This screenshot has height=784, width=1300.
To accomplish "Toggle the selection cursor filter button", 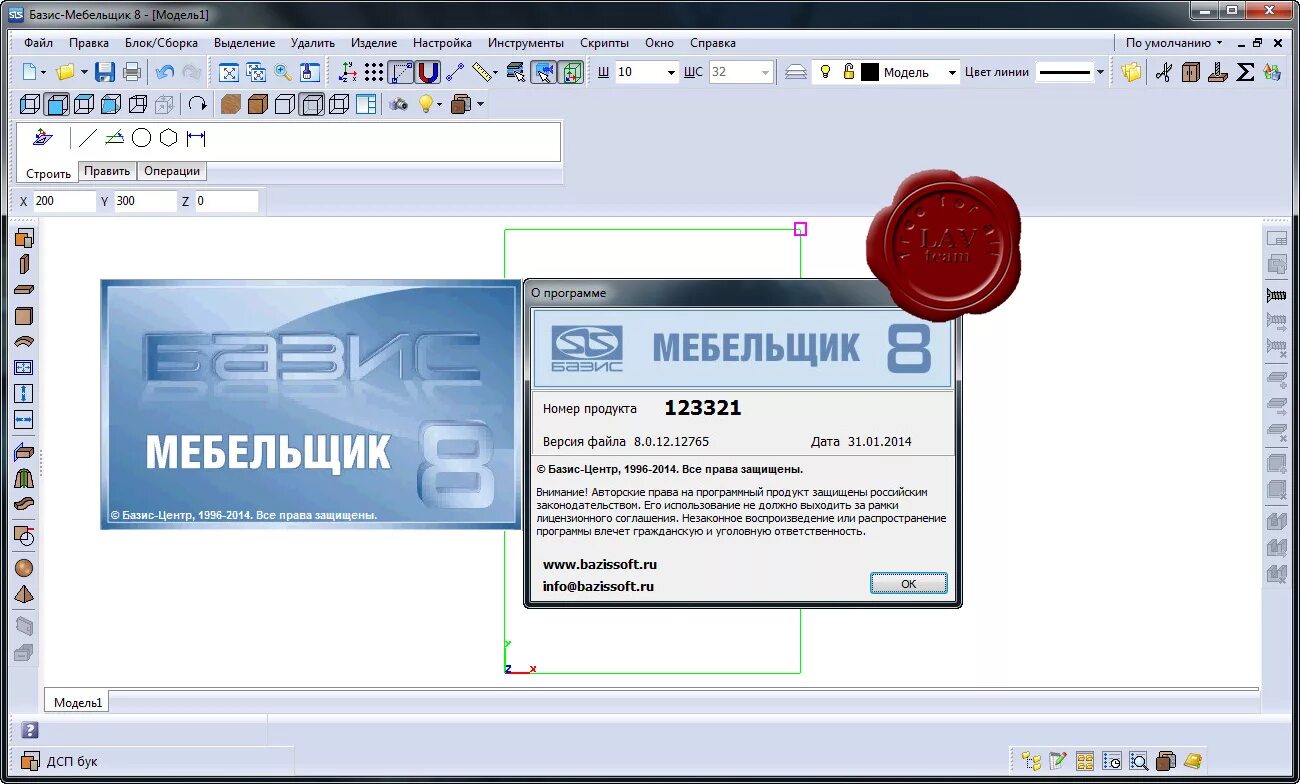I will click(x=544, y=72).
